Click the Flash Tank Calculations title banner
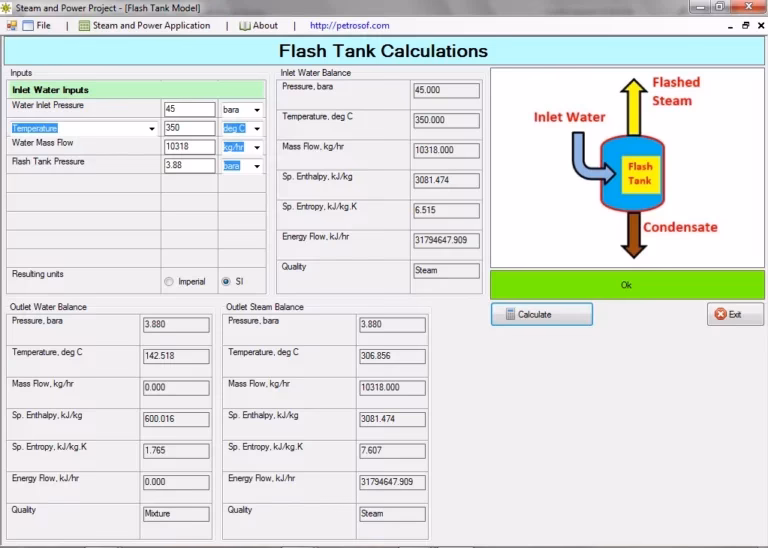 tap(384, 51)
